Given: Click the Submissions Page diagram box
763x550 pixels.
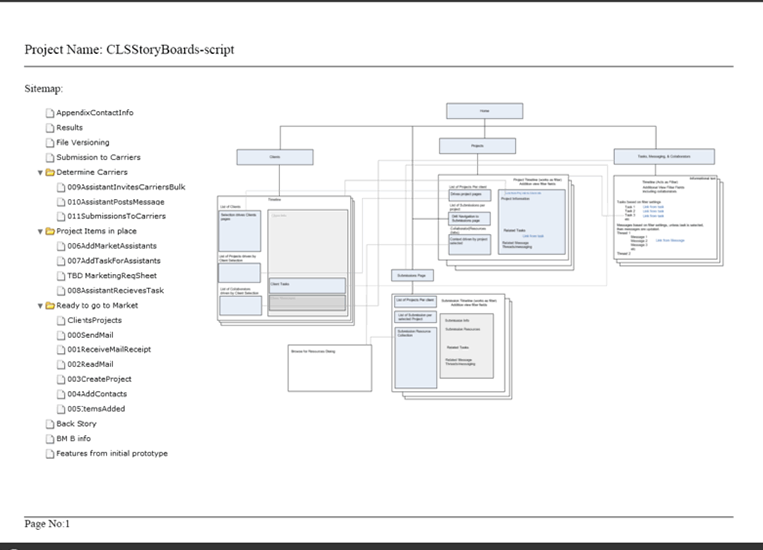Looking at the screenshot, I should point(413,274).
